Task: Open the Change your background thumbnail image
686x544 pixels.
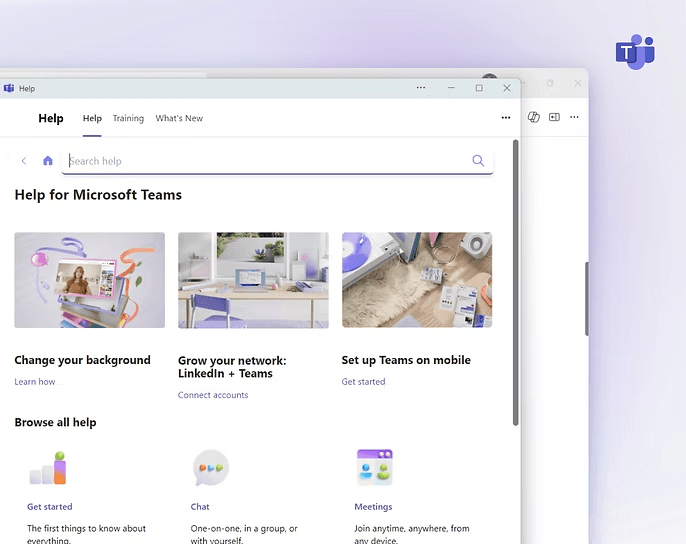Action: (x=90, y=280)
